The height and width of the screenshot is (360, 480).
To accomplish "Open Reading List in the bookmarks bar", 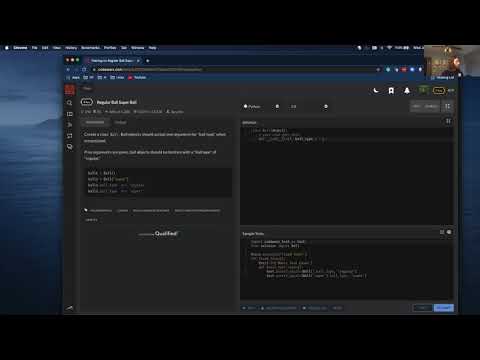I will tap(443, 77).
